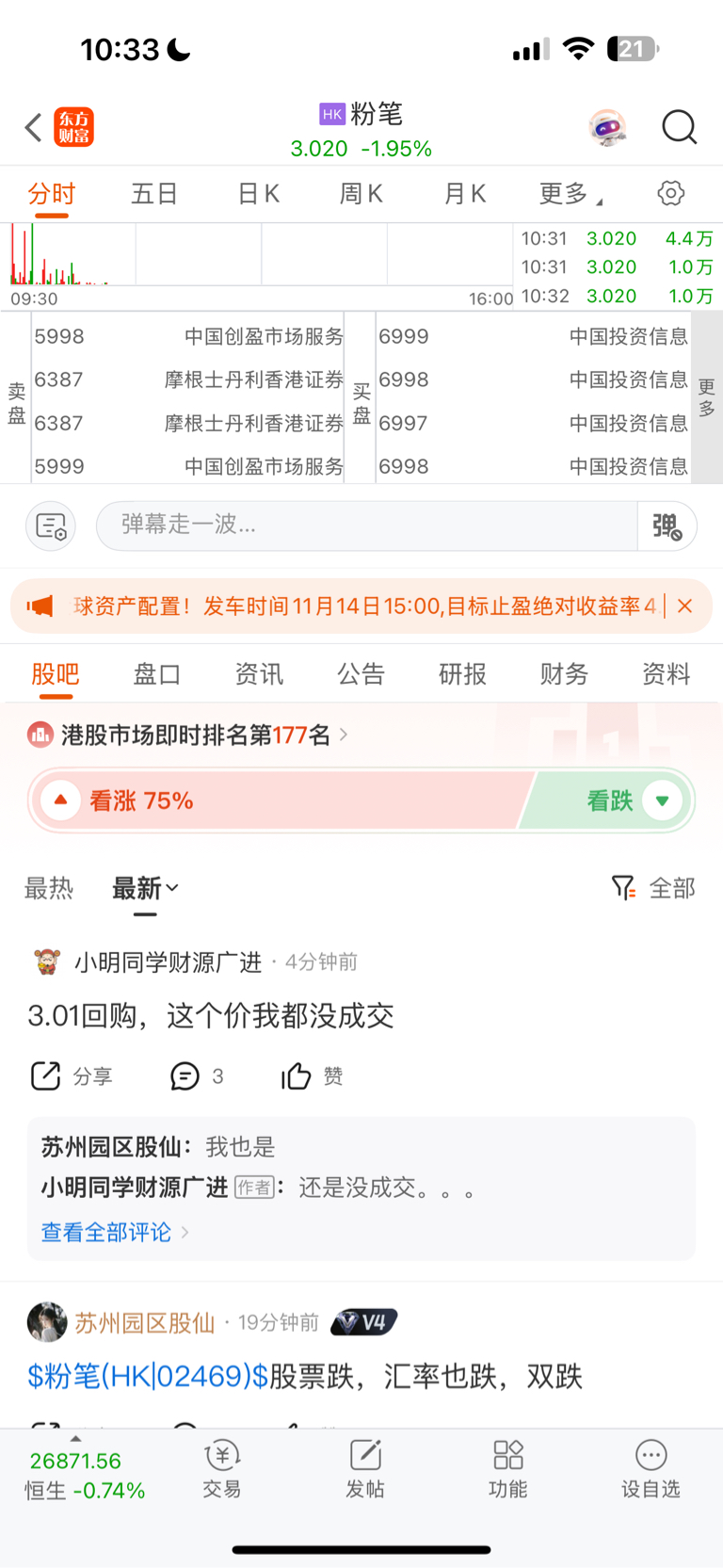Tap the 弹幕走一波 comment input field
This screenshot has height=1568, width=723.
[367, 525]
